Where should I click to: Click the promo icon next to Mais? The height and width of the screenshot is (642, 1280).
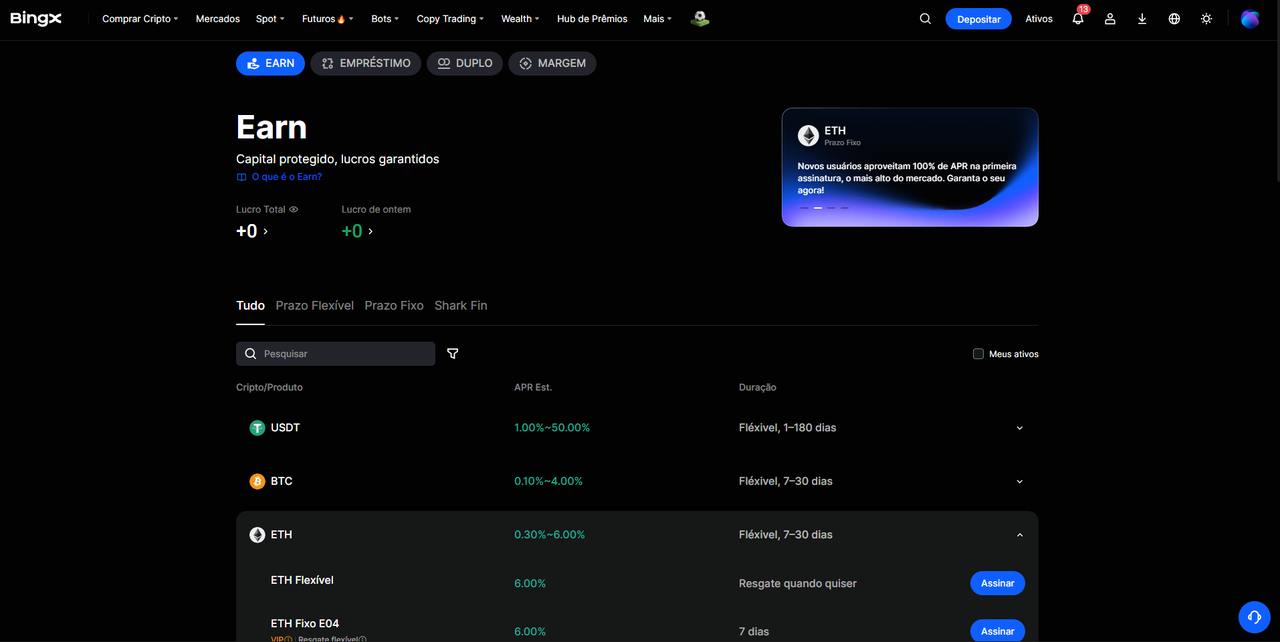(700, 18)
